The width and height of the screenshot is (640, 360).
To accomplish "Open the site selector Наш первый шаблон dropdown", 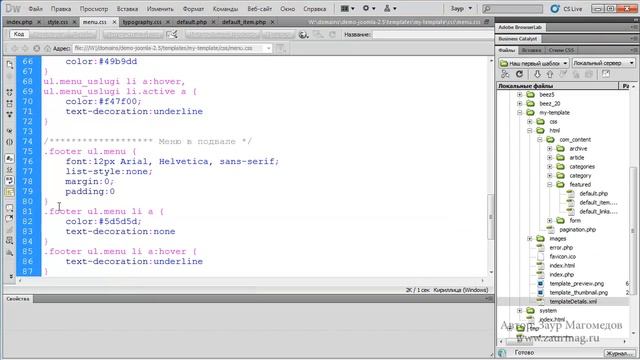I will click(533, 63).
